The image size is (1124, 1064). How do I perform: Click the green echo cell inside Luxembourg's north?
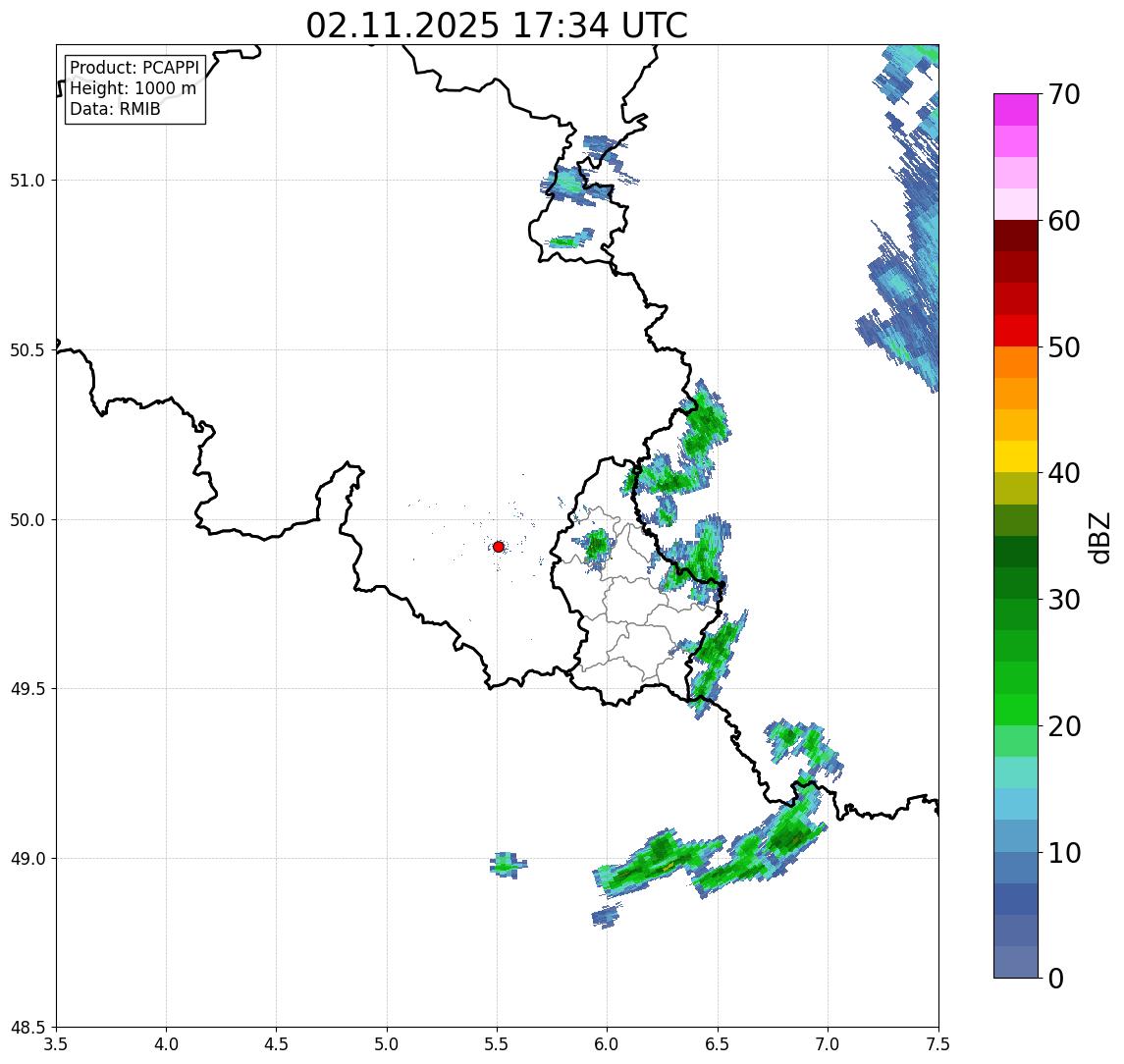(594, 547)
